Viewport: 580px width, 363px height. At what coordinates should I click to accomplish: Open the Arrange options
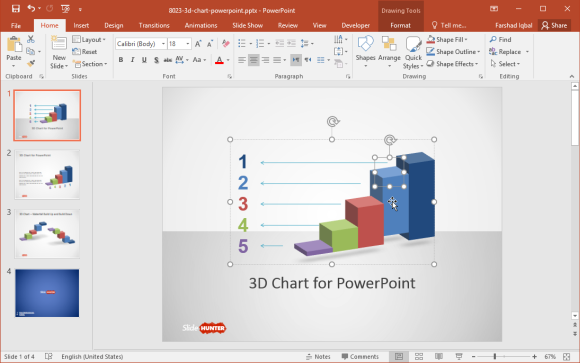pos(389,52)
